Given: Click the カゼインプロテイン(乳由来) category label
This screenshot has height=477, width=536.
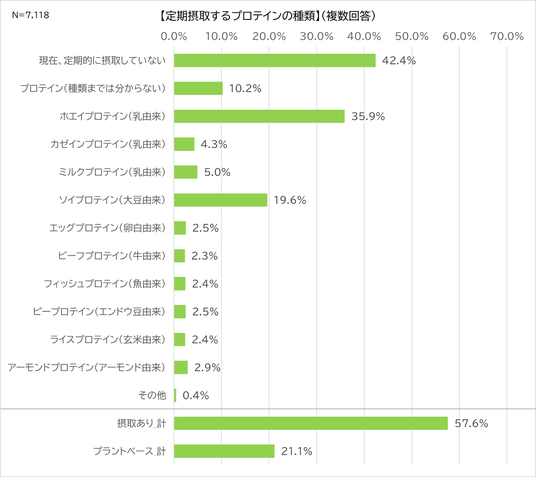Looking at the screenshot, I should (108, 144).
